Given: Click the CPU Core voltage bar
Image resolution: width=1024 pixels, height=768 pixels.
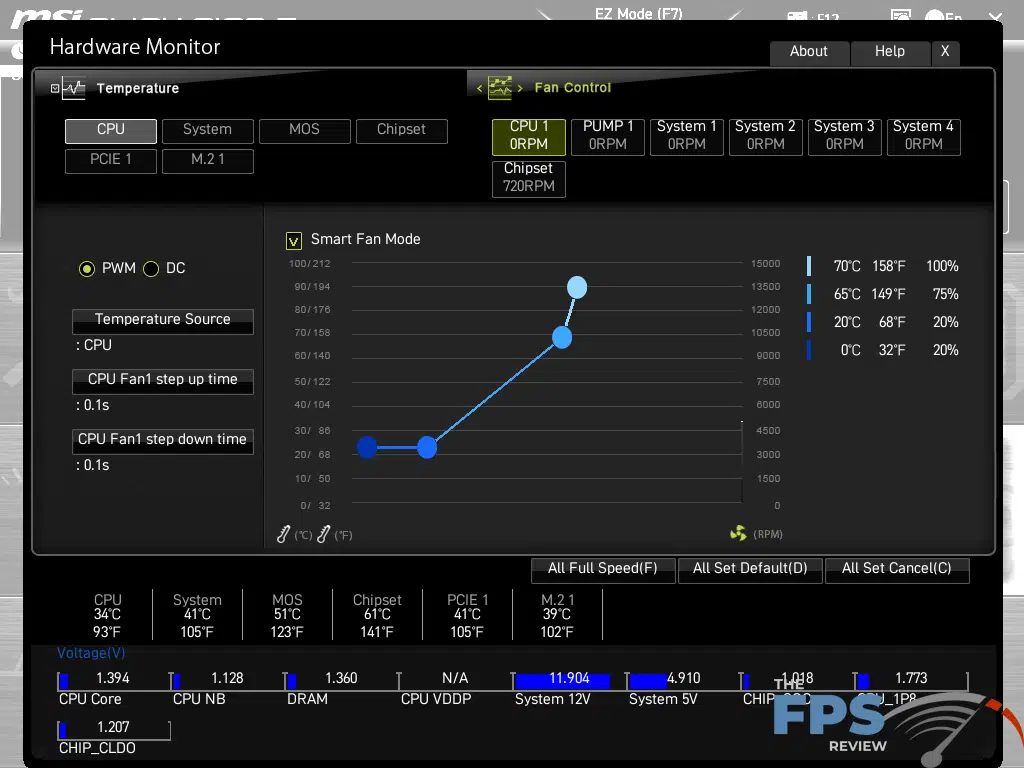Looking at the screenshot, I should coord(114,680).
